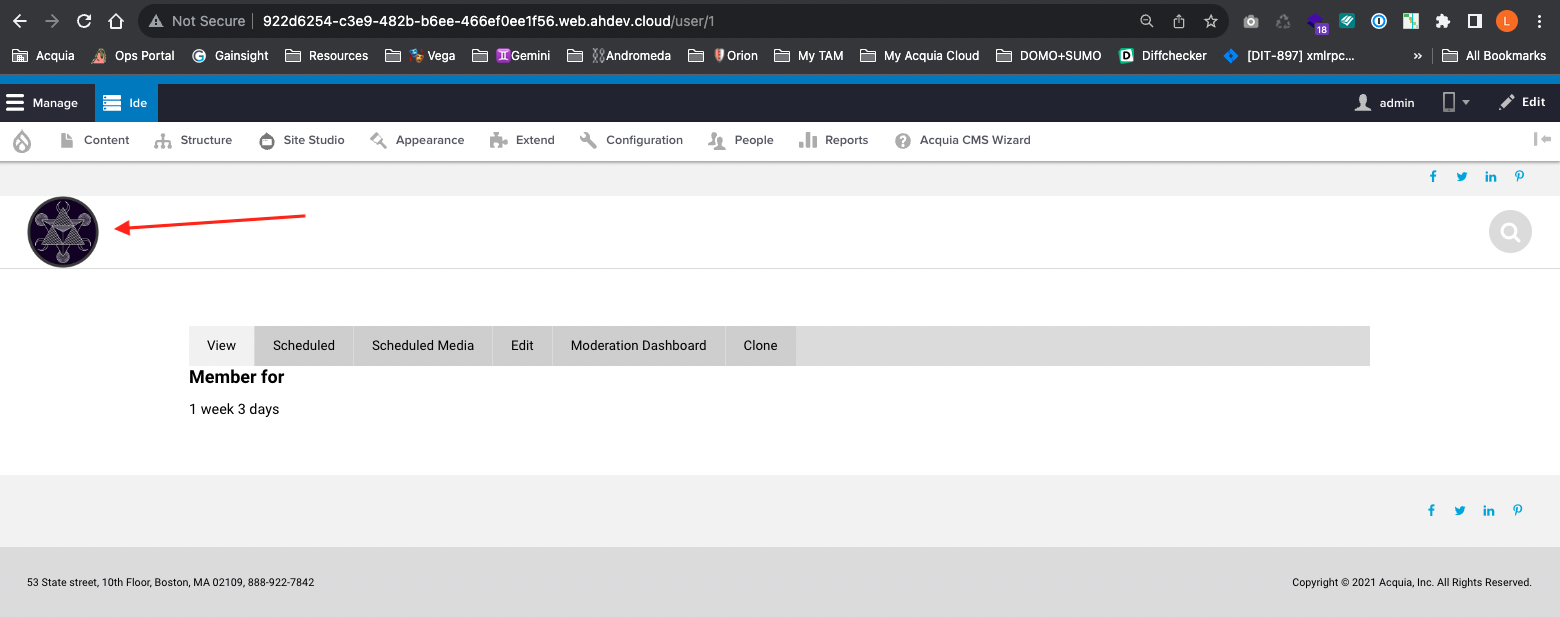The image size is (1560, 617).
Task: Switch to the Scheduled tab
Action: coord(304,346)
